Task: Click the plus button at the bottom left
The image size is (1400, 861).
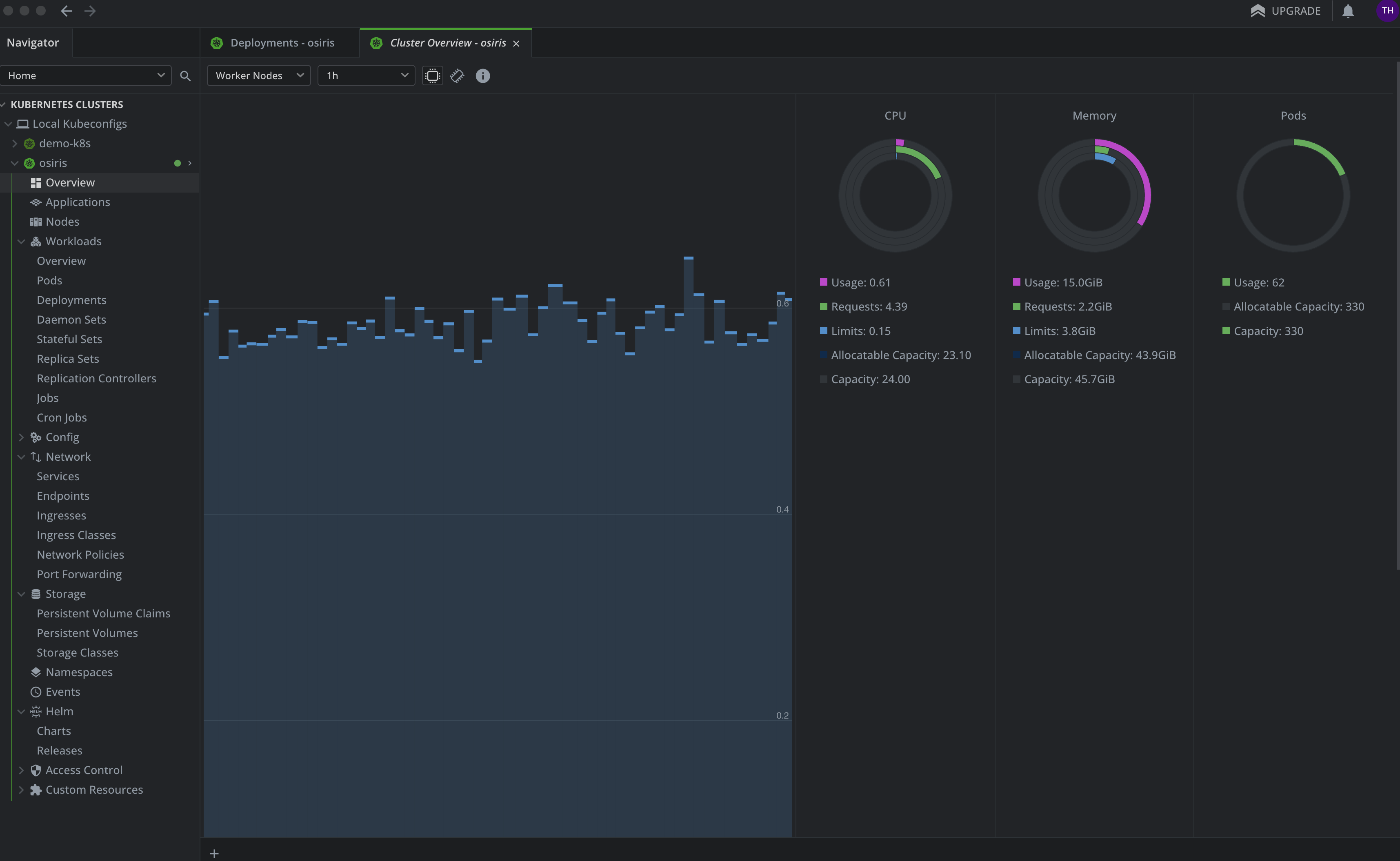Action: tap(214, 853)
